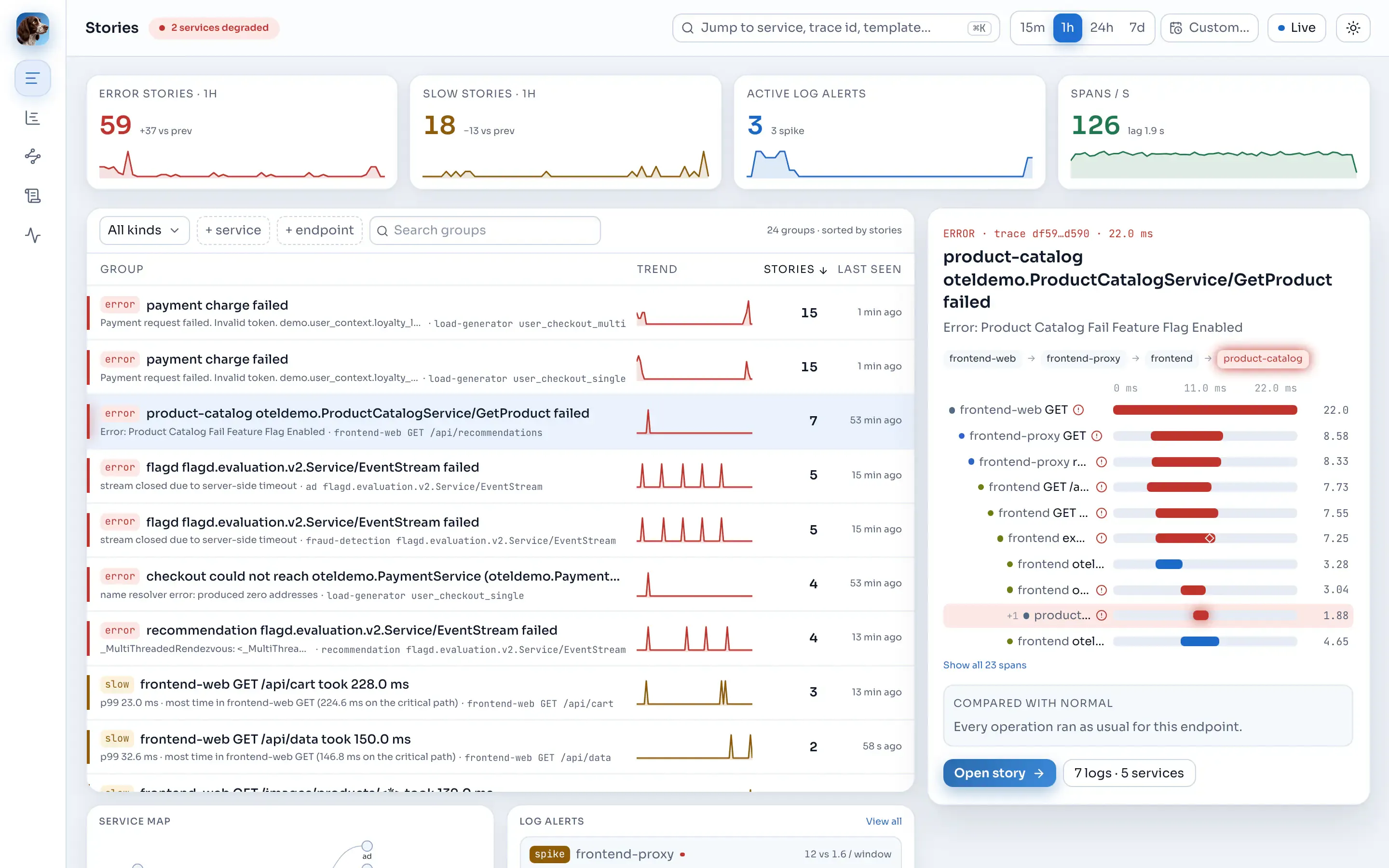1389x868 pixels.
Task: Click the error icon on highlighted product span
Action: (x=1102, y=615)
